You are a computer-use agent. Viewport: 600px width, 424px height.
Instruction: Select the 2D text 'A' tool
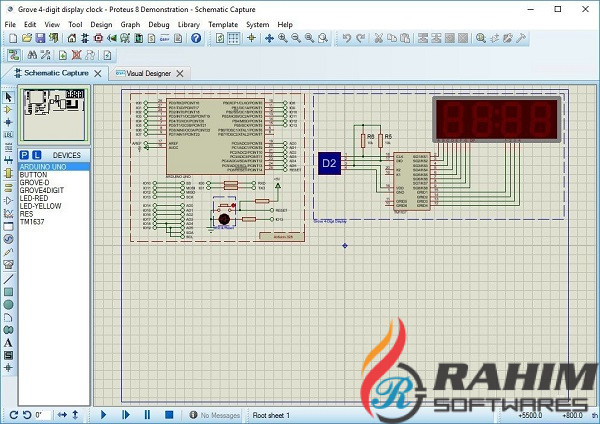coord(8,342)
